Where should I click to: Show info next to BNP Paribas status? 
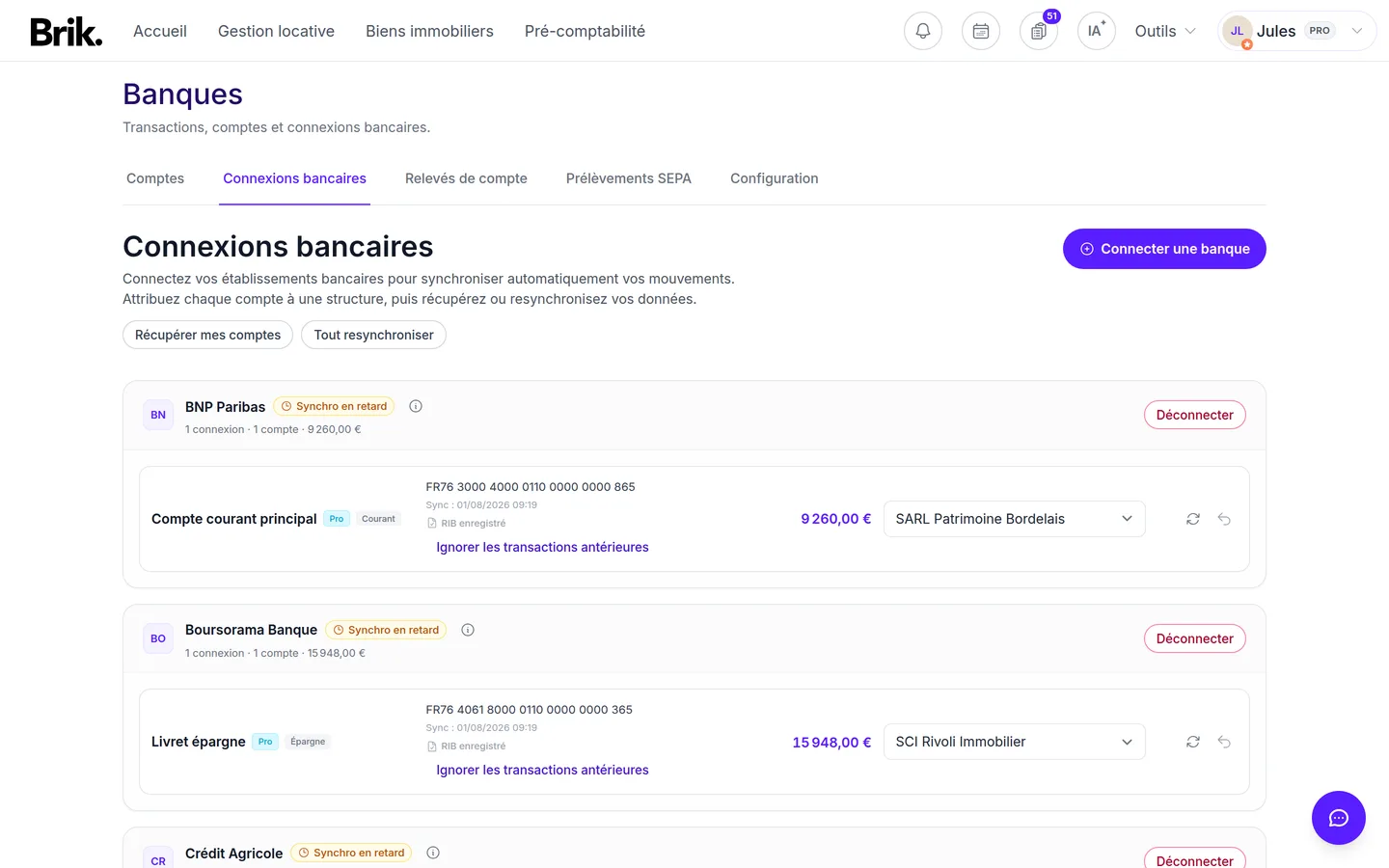[416, 406]
